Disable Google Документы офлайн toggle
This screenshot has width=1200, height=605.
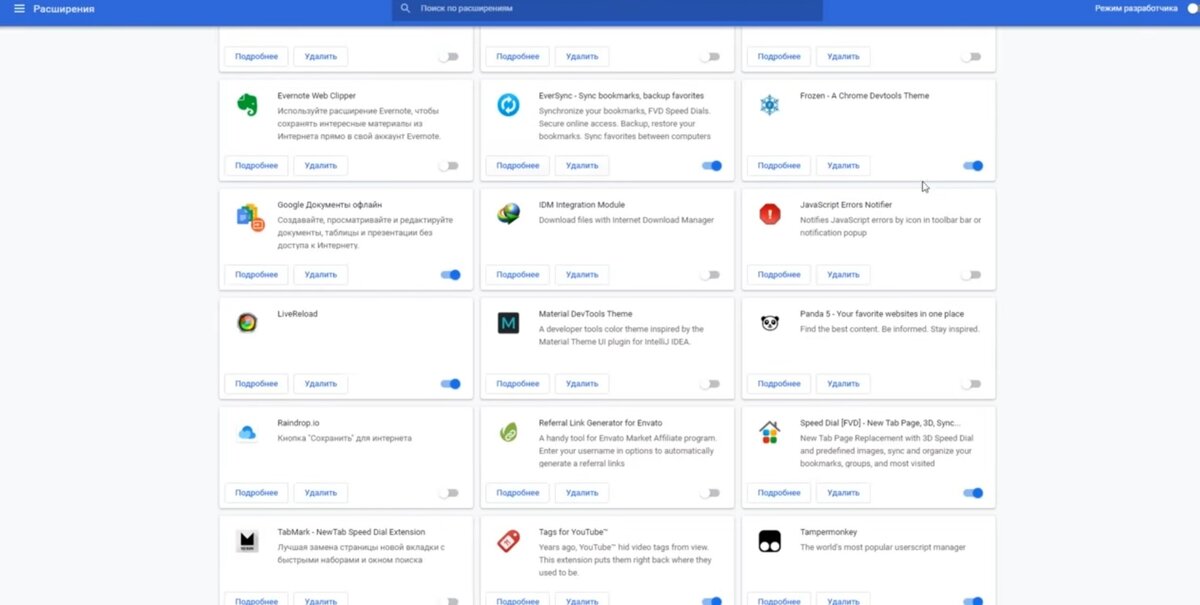coord(450,275)
